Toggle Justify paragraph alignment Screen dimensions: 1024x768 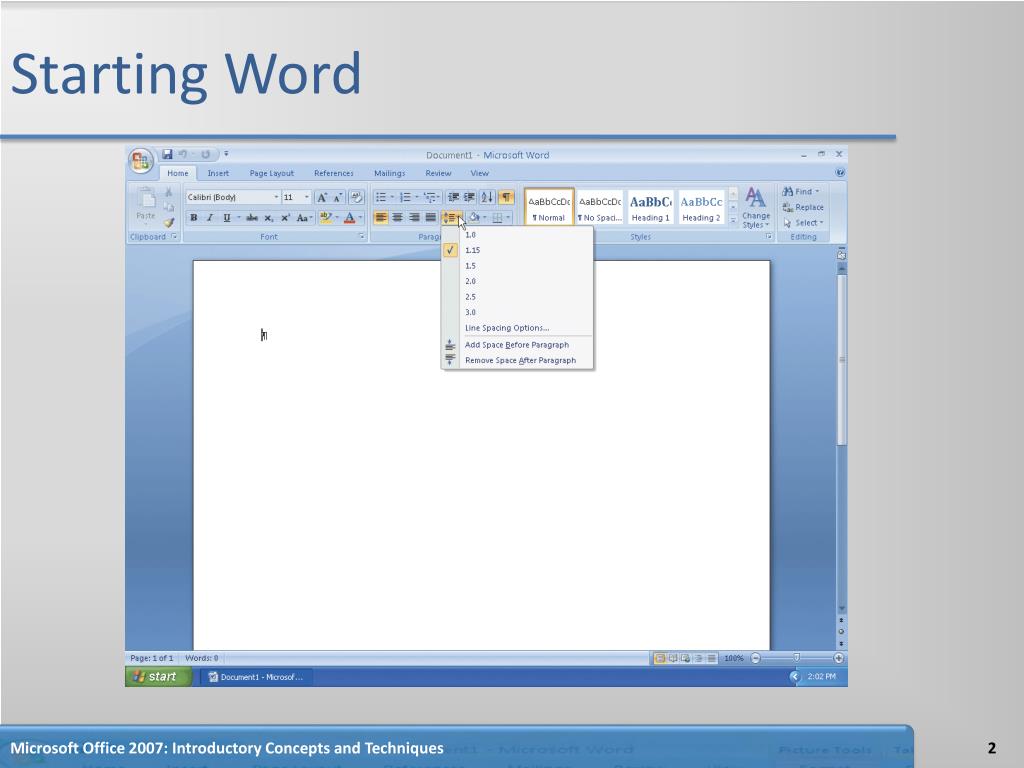[430, 217]
